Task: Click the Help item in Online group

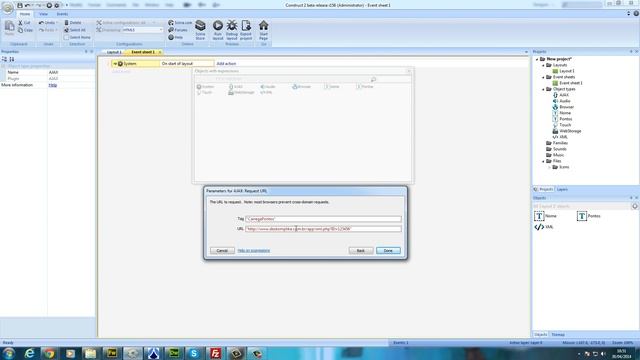Action: click(176, 37)
